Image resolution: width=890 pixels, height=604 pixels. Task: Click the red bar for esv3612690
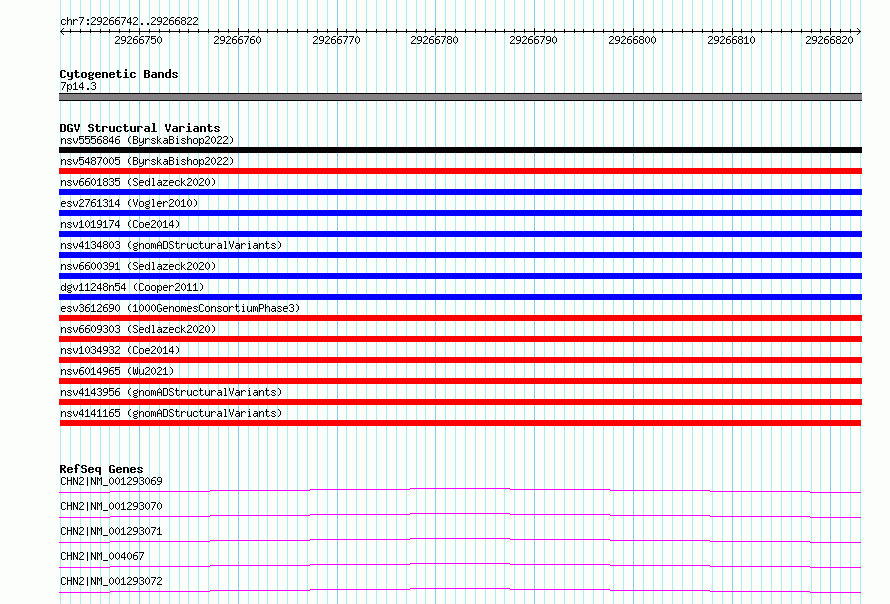pyautogui.click(x=460, y=318)
